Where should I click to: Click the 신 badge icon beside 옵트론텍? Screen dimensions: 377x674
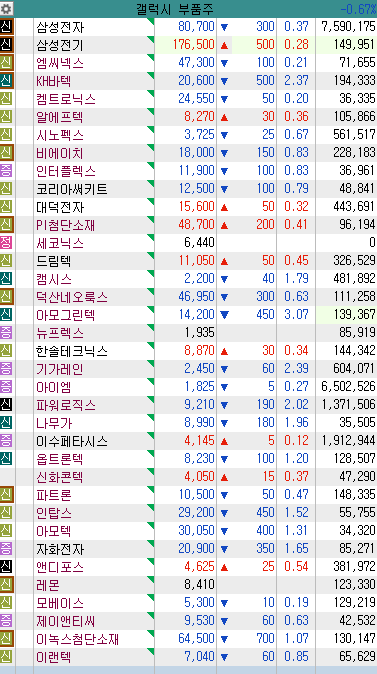(x=6, y=459)
